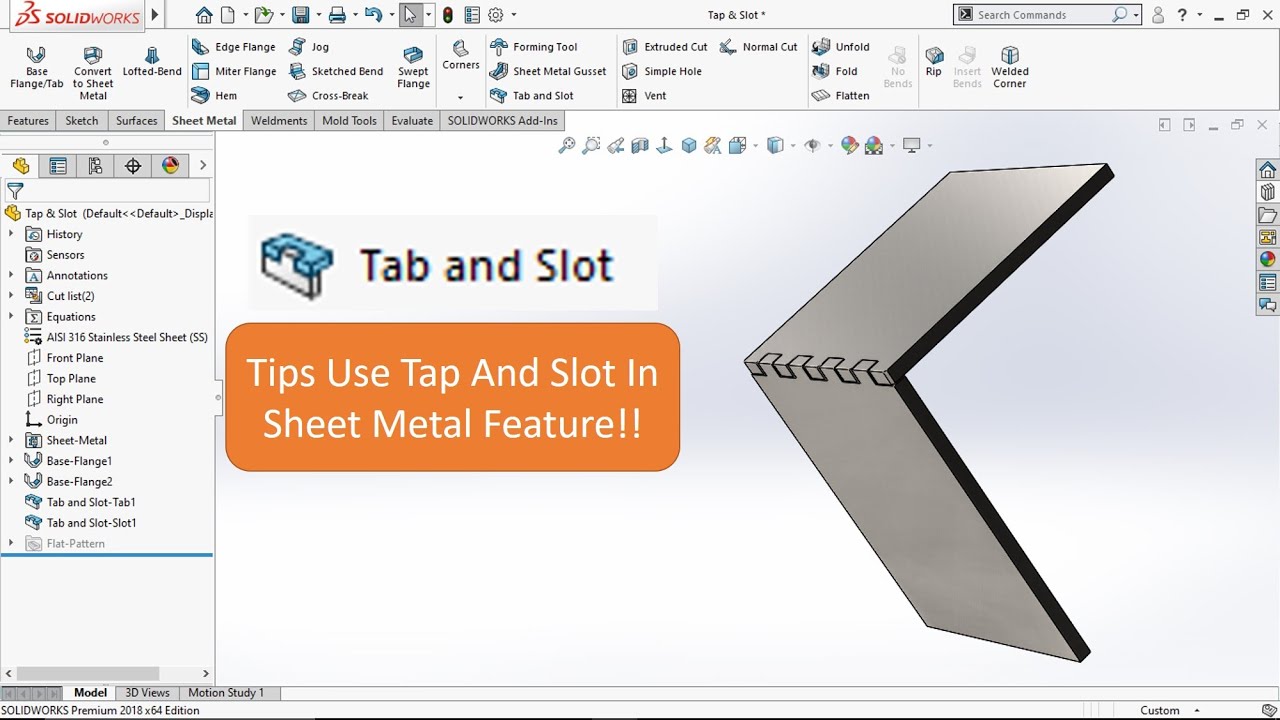
Task: Click the Cross-Break tool
Action: pos(328,96)
